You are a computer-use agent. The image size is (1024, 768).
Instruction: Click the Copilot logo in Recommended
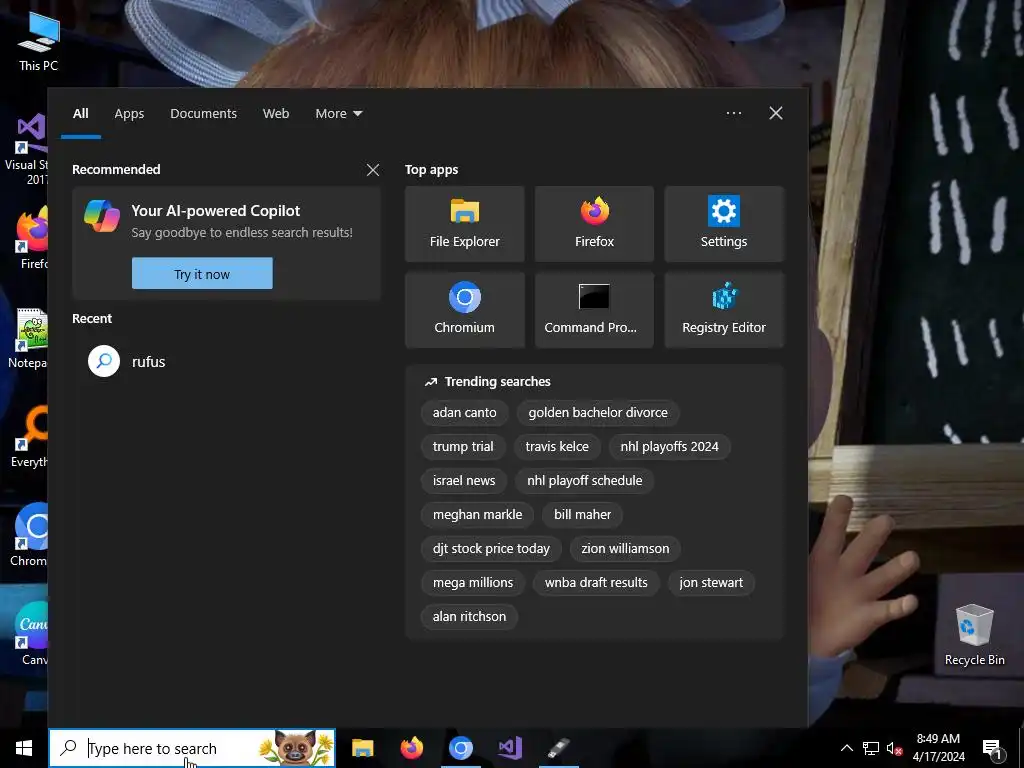(x=102, y=216)
